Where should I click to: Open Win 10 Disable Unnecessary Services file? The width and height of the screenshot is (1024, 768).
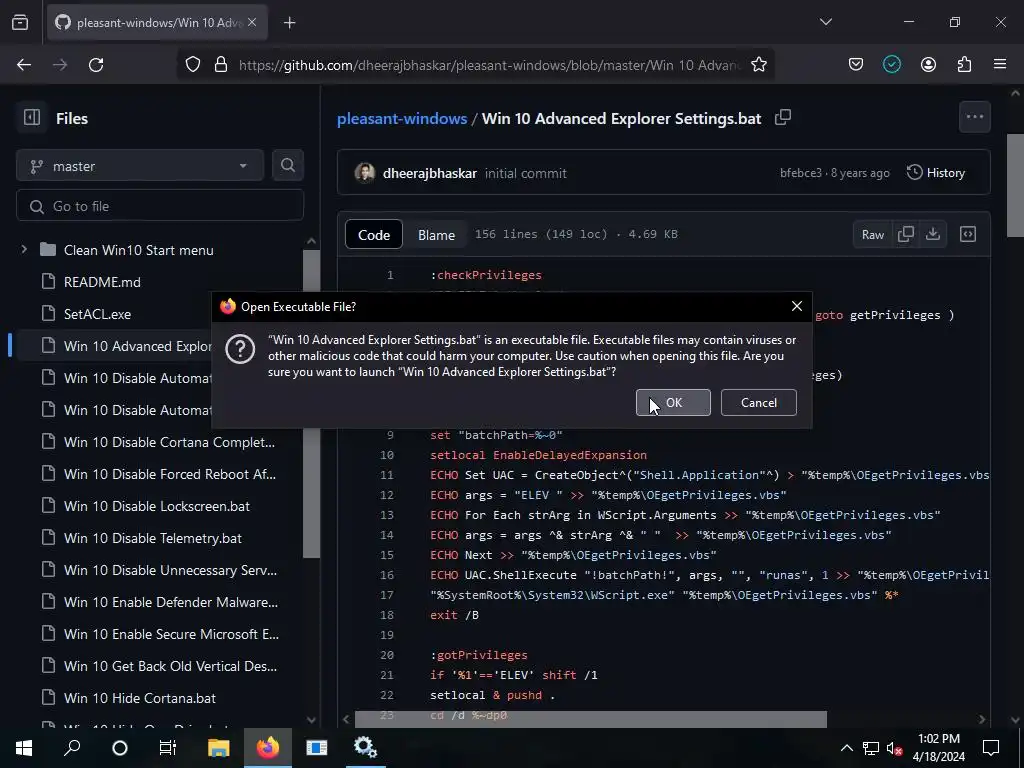point(170,570)
